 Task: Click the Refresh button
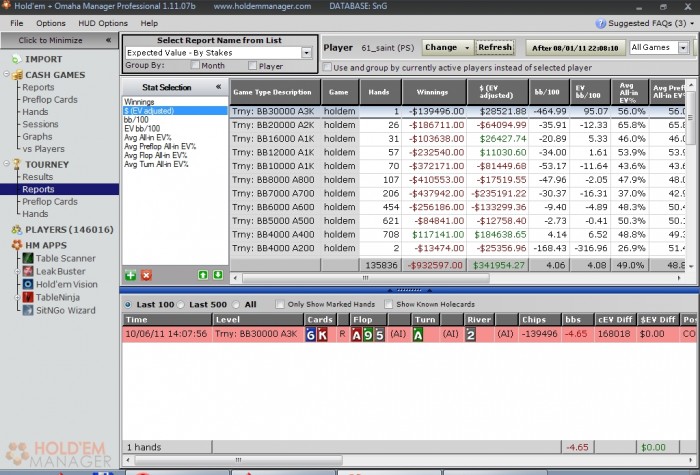(x=495, y=47)
